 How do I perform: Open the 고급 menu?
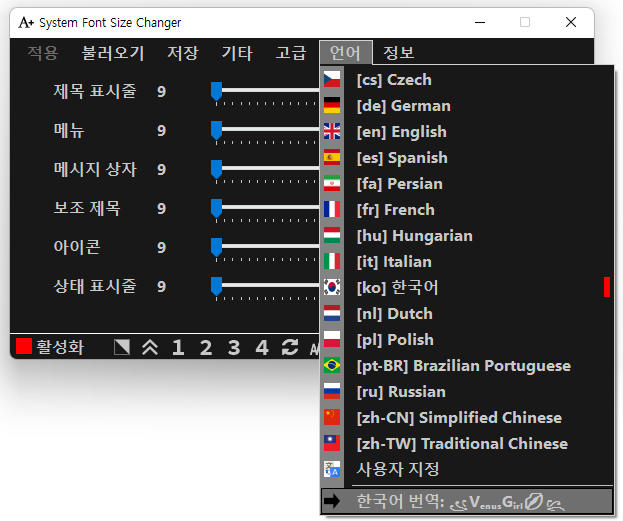click(291, 53)
